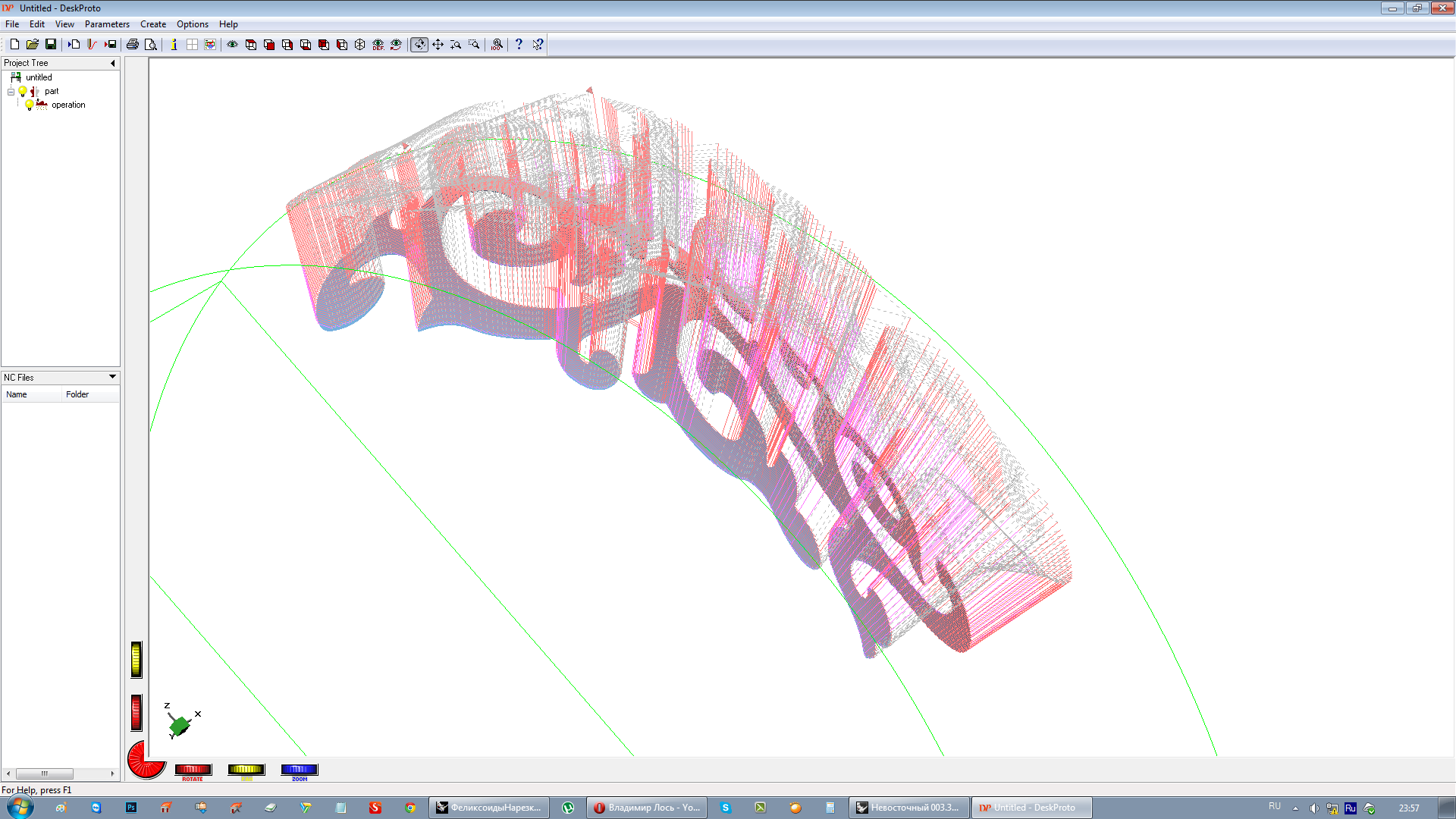1456x819 pixels.
Task: Toggle the part visibility light bulb
Action: pos(23,91)
